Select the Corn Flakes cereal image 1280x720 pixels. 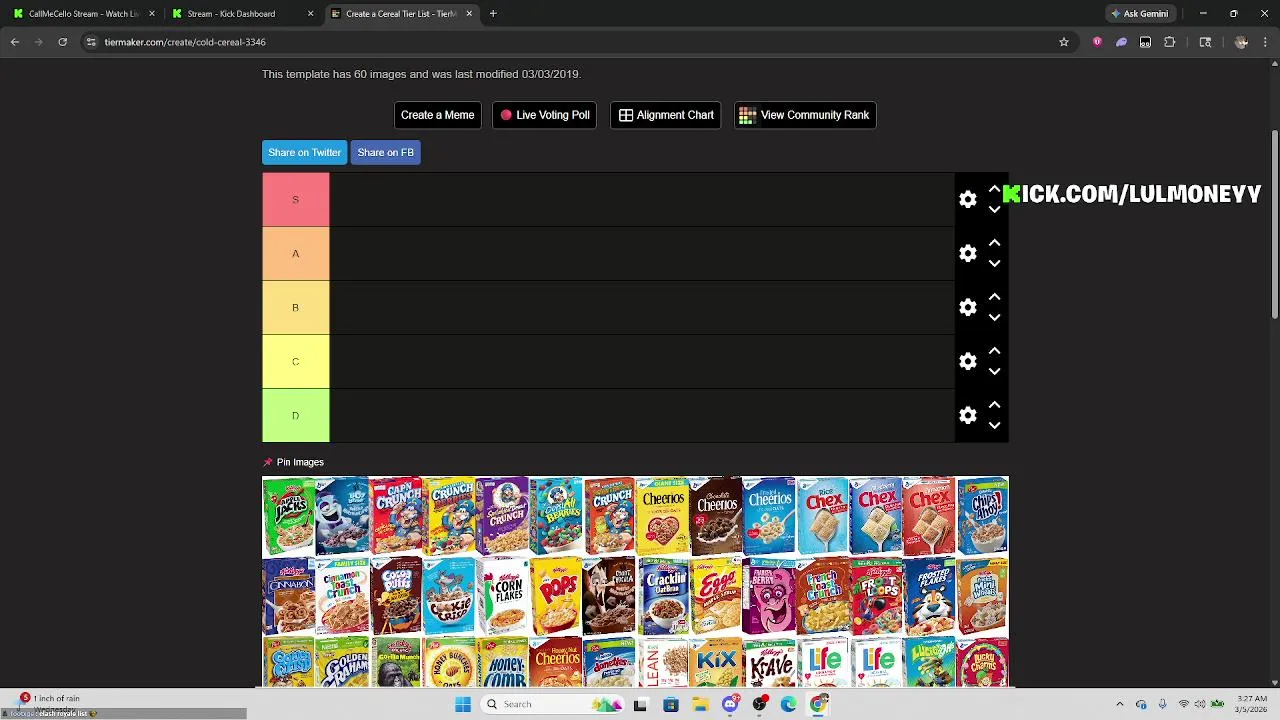tap(503, 596)
